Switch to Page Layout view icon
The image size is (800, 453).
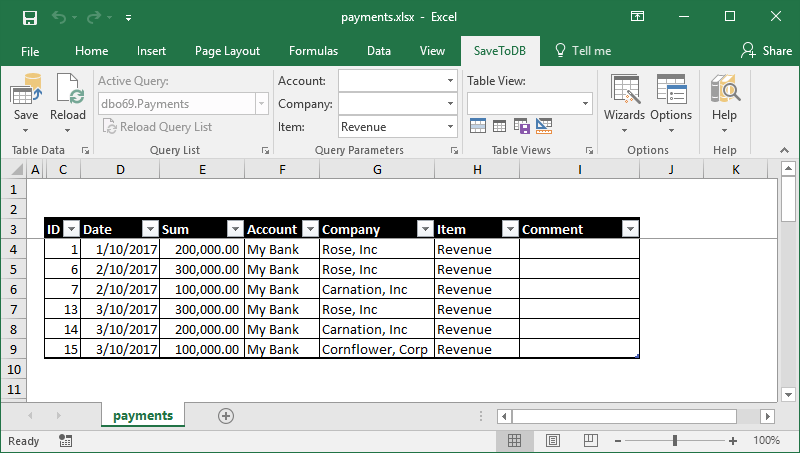click(553, 440)
